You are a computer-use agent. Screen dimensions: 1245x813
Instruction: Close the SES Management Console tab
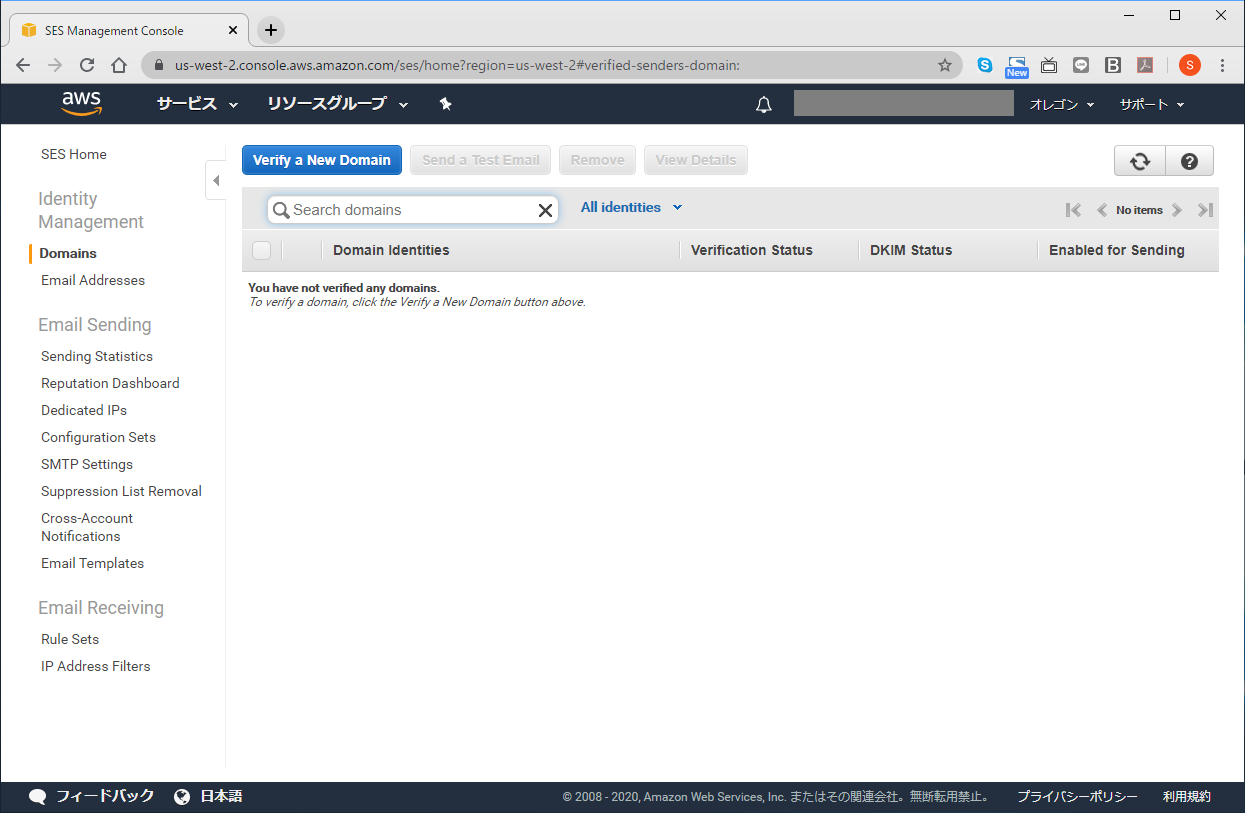tap(235, 30)
